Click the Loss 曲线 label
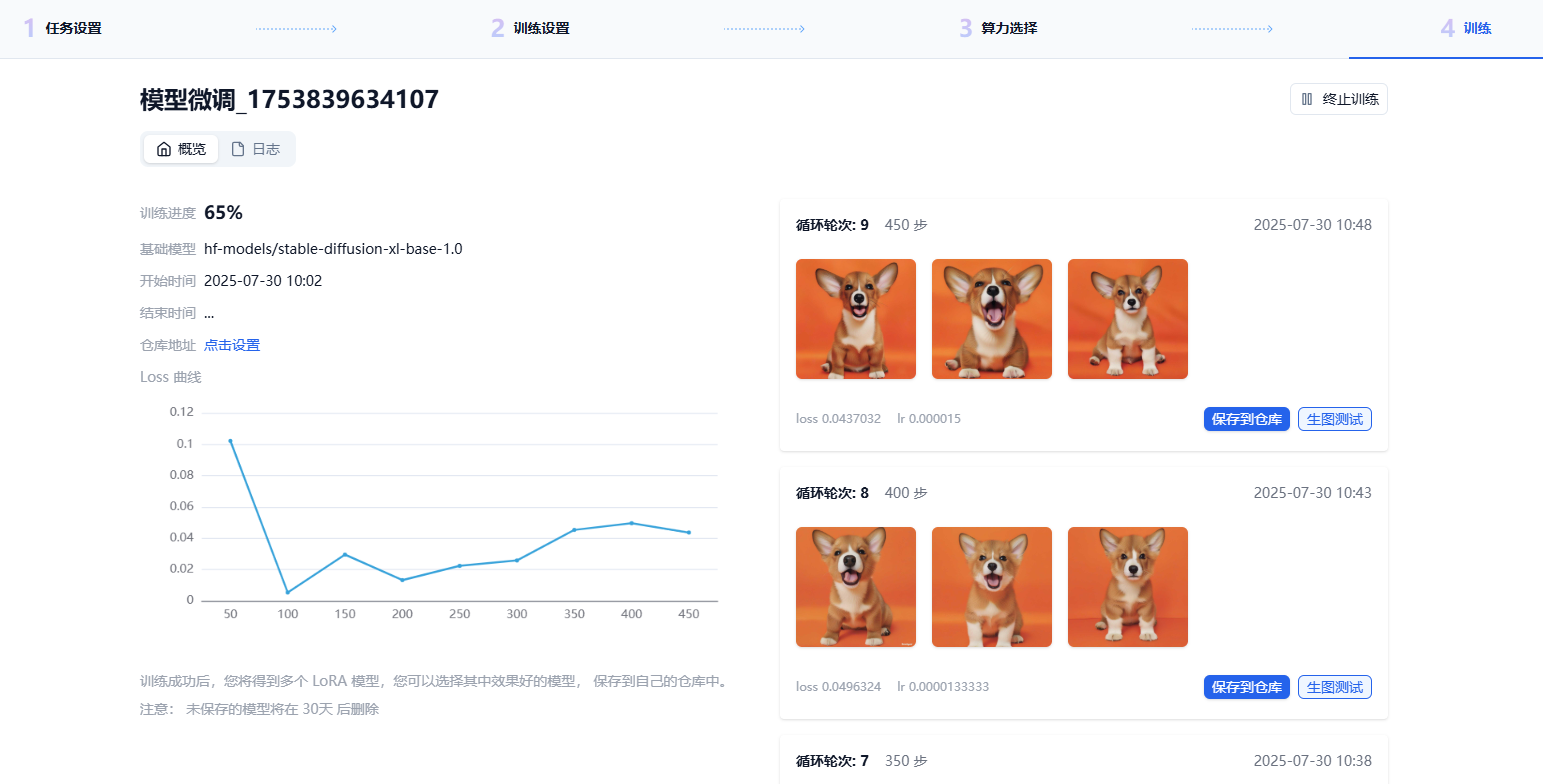Screen dimensions: 1543x784 click(171, 377)
